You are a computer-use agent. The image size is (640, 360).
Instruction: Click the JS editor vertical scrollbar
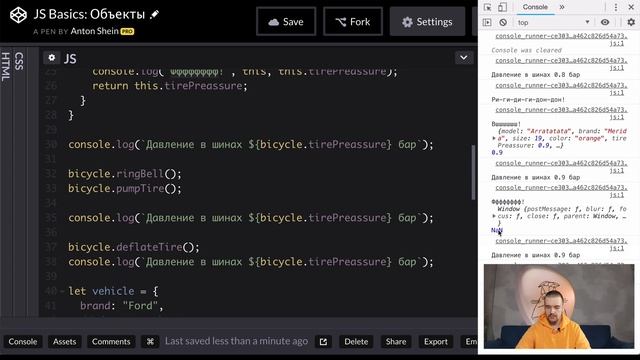[x=473, y=173]
